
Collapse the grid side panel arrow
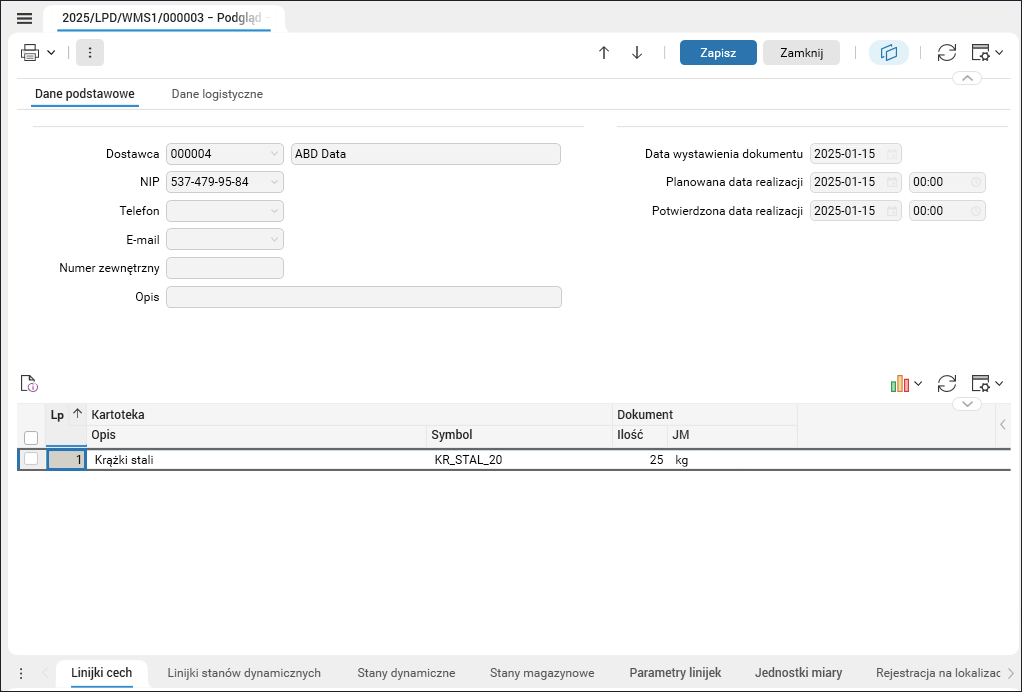[1003, 425]
